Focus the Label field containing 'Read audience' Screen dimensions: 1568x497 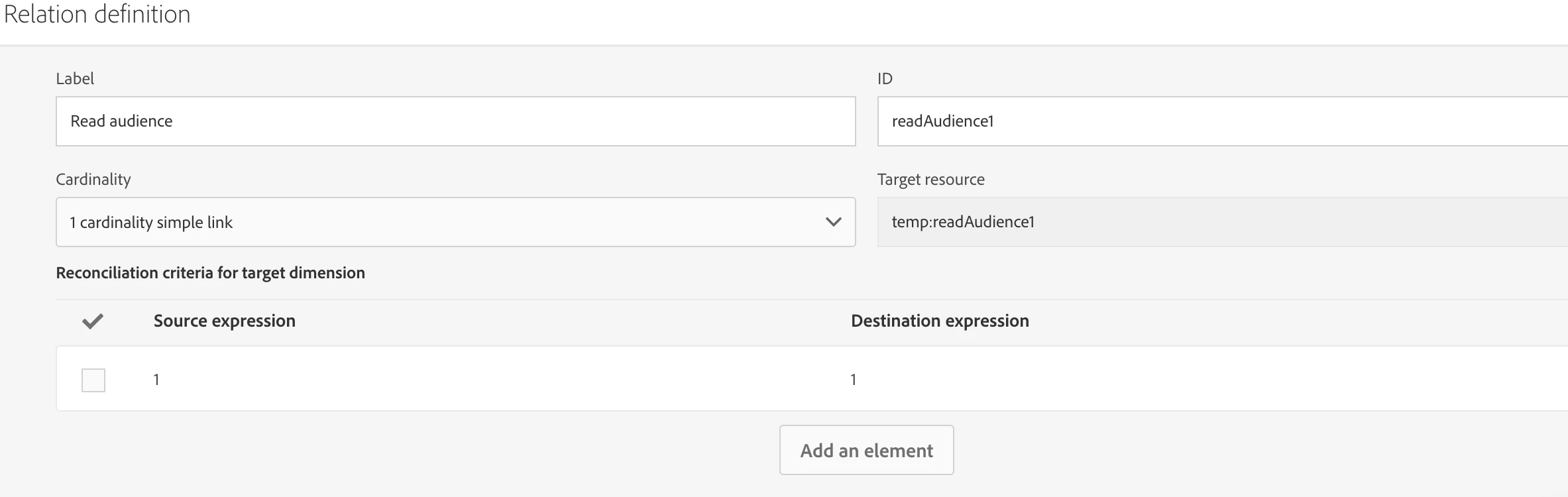455,121
